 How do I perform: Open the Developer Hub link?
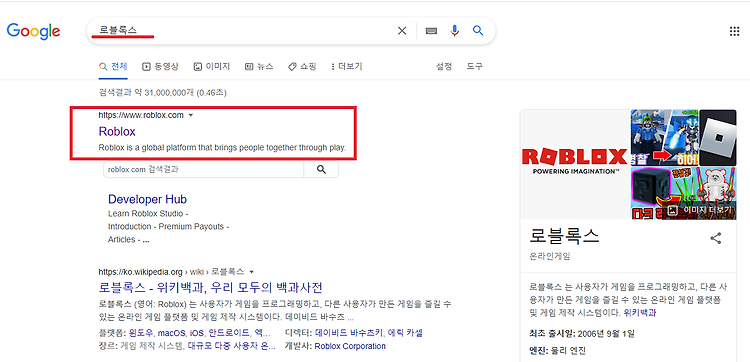[147, 199]
